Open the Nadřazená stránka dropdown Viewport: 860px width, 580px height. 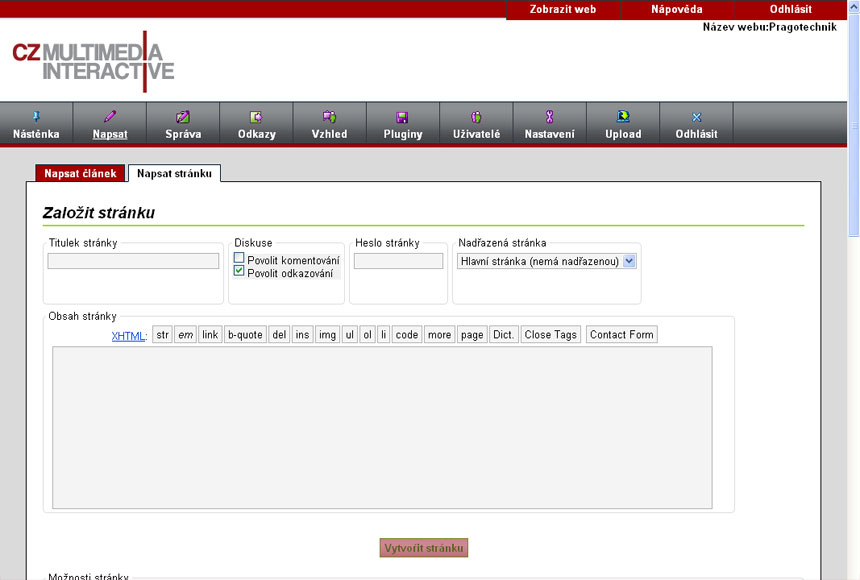coord(547,261)
